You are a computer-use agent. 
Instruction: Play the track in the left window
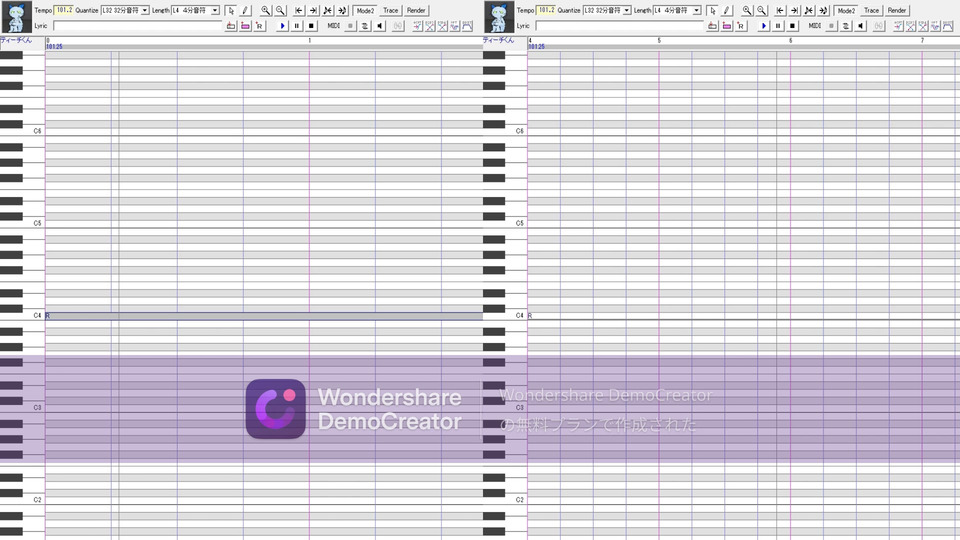[282, 26]
